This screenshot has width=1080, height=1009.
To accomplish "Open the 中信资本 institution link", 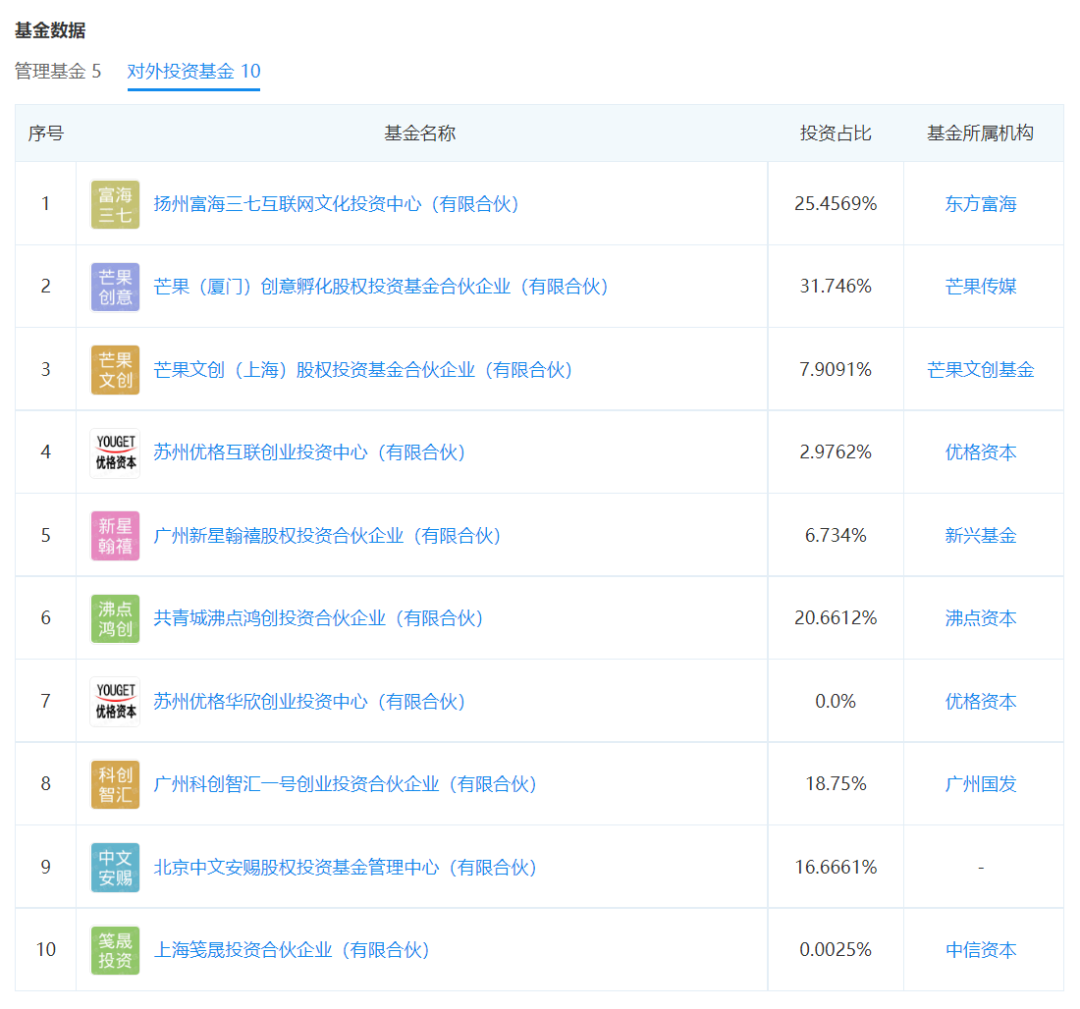I will tap(981, 950).
